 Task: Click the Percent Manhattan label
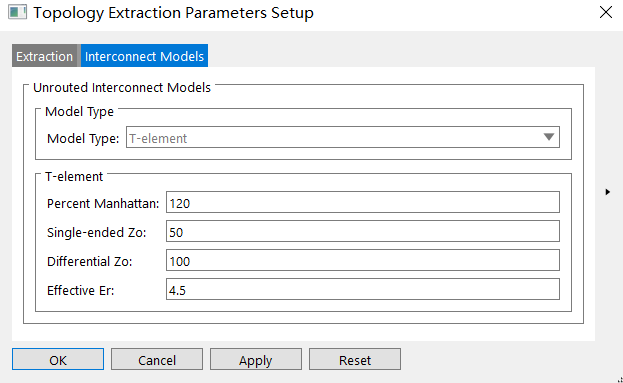point(103,203)
